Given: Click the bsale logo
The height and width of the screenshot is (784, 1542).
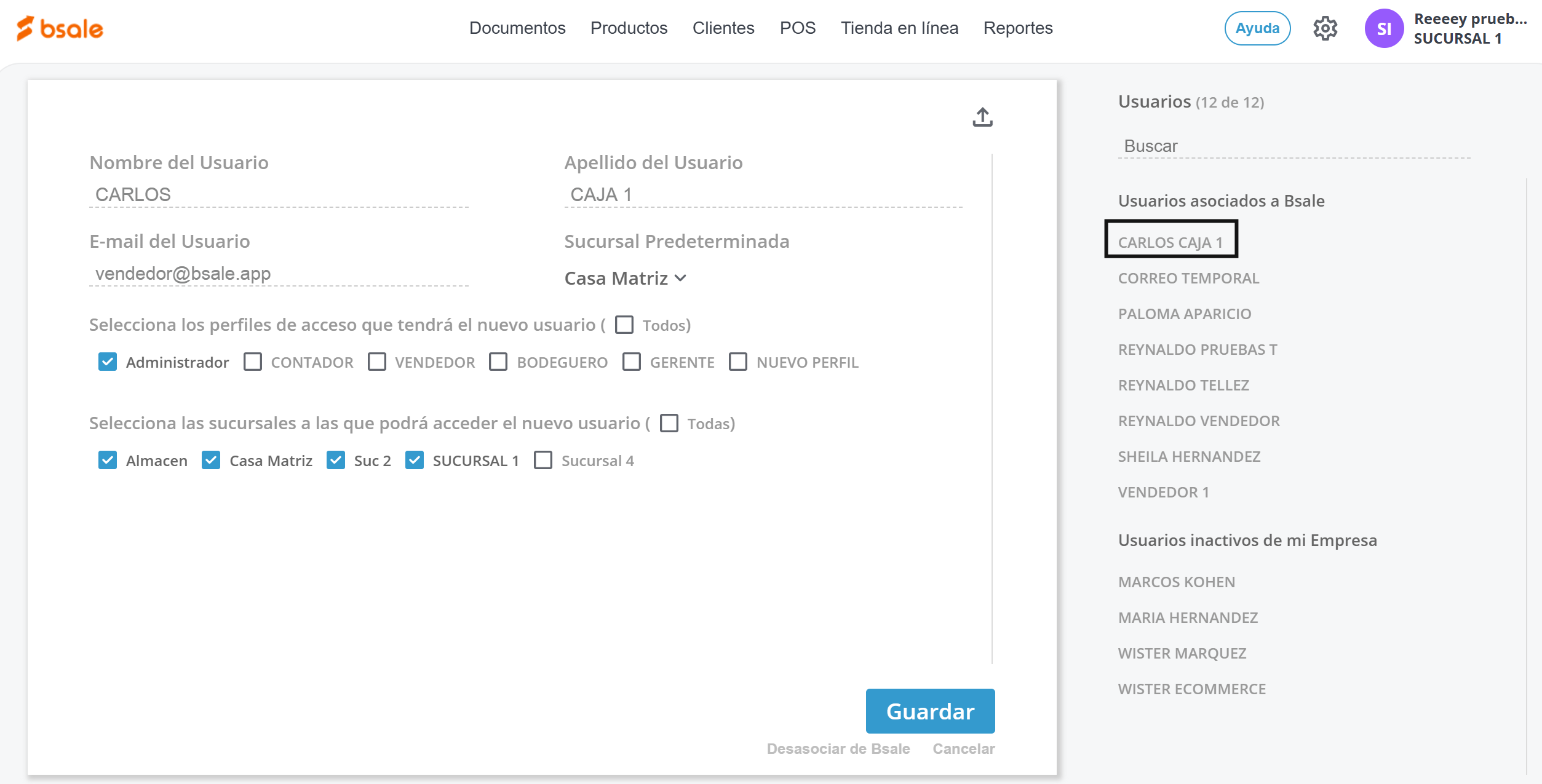Looking at the screenshot, I should point(60,28).
